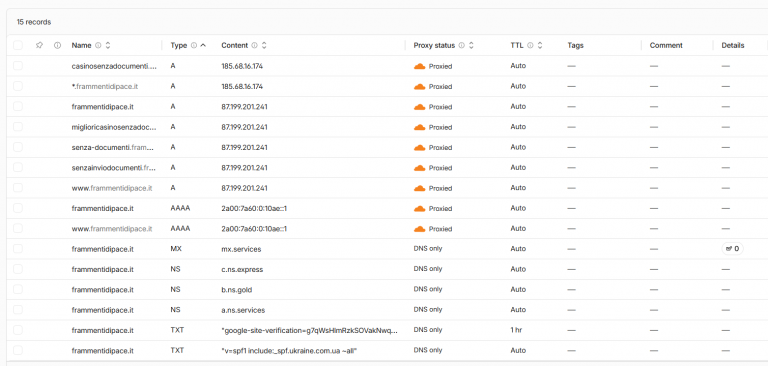This screenshot has width=768, height=366.
Task: Check the b.ns.gold NS record checkbox
Action: [x=18, y=290]
